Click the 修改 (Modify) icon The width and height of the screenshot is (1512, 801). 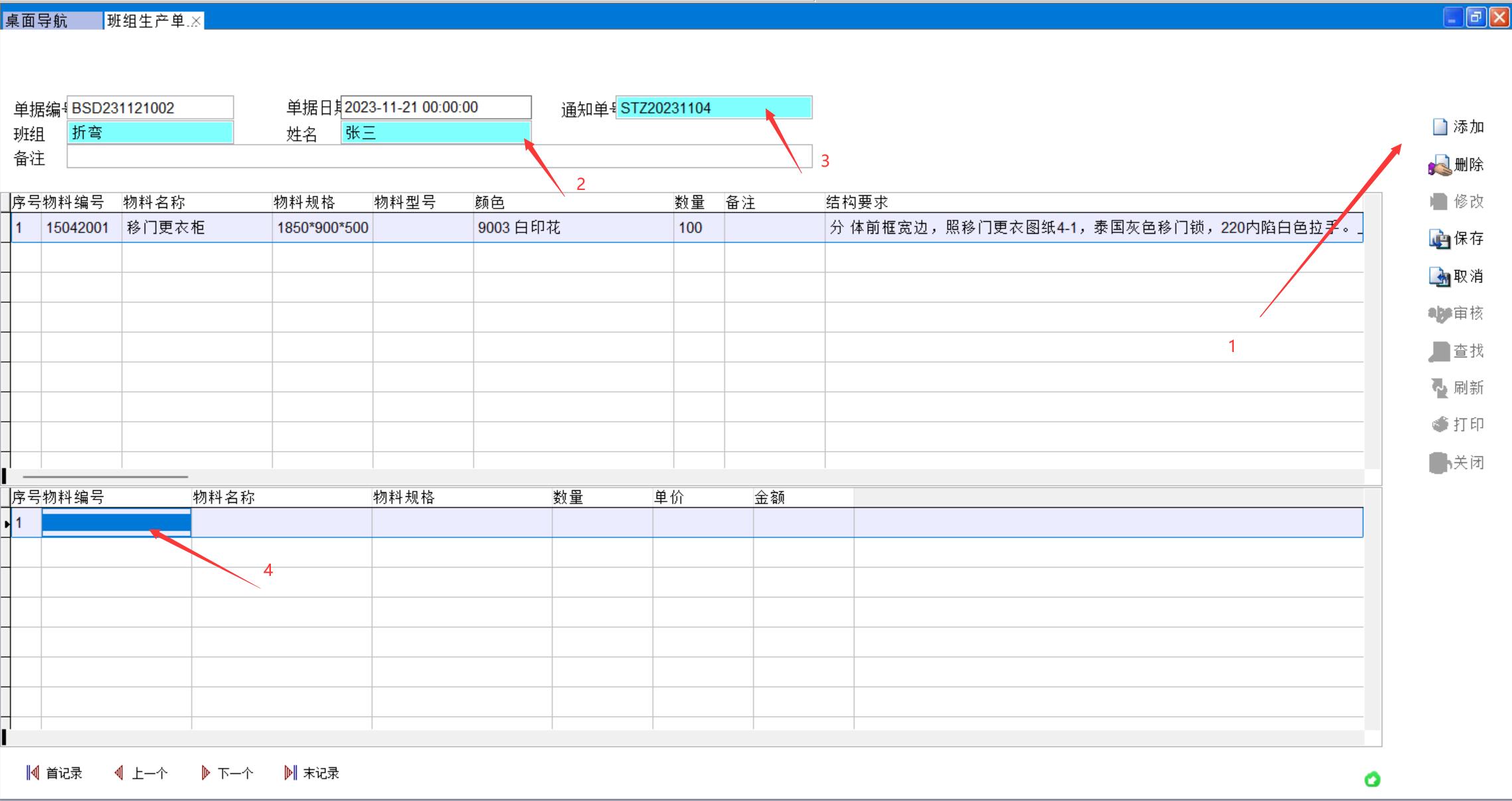point(1438,201)
